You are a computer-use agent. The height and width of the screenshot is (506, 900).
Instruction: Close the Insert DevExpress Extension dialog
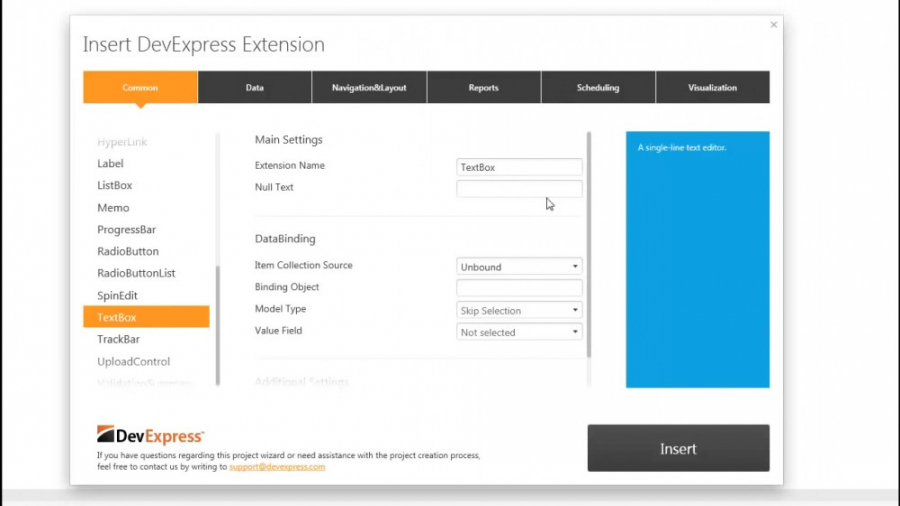pos(774,25)
